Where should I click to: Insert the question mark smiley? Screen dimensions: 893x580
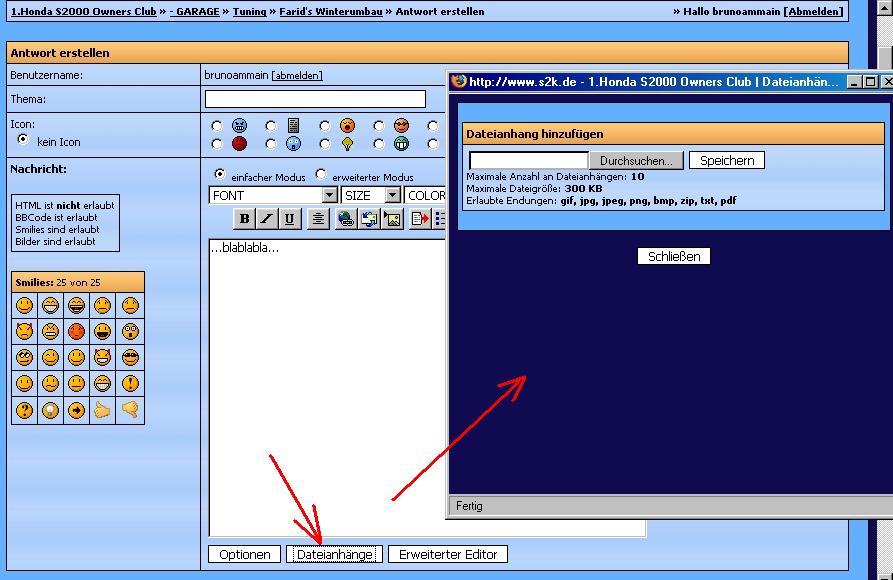(x=24, y=410)
